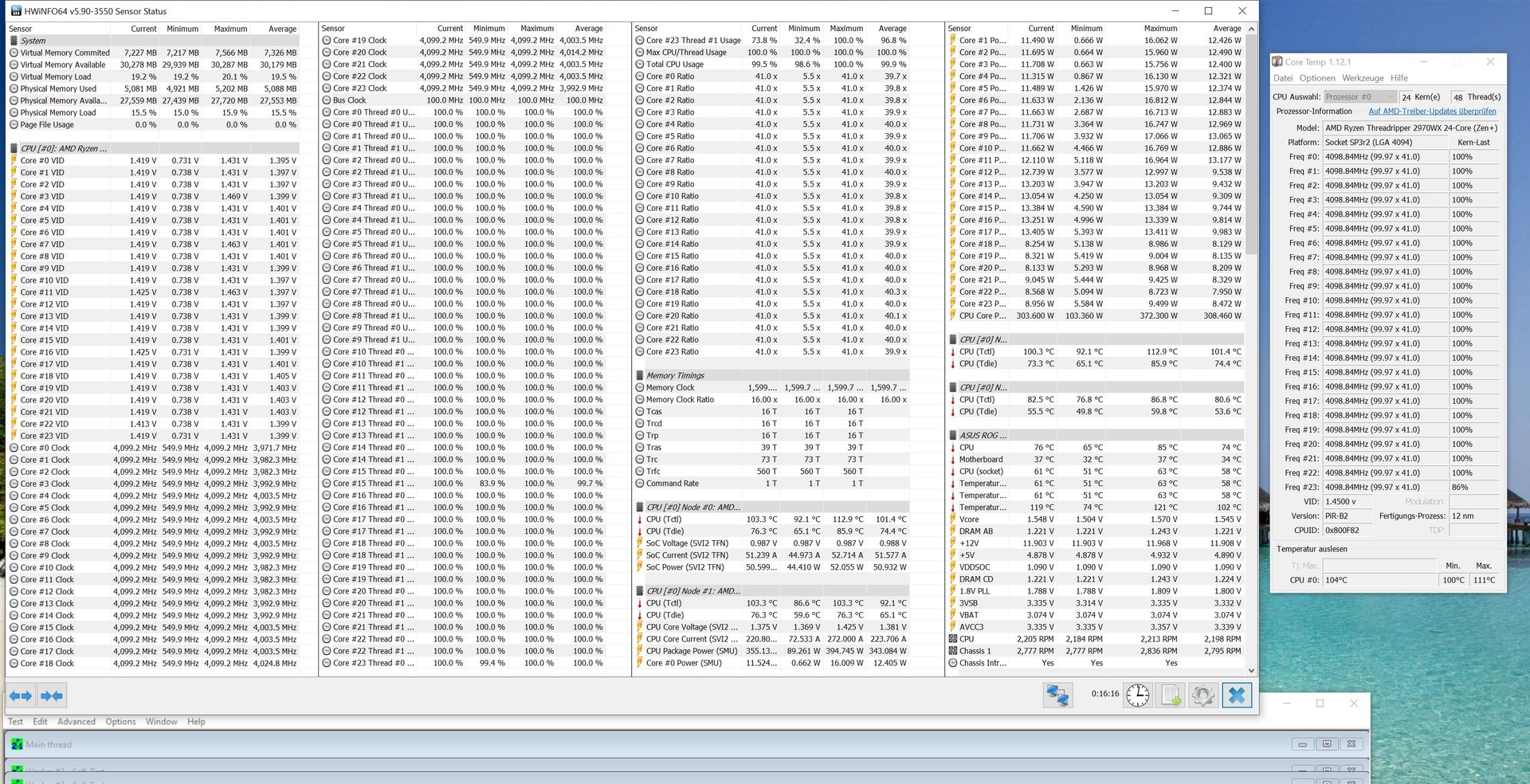Select the Physical Memory Load row
The height and width of the screenshot is (784, 1530).
click(153, 112)
